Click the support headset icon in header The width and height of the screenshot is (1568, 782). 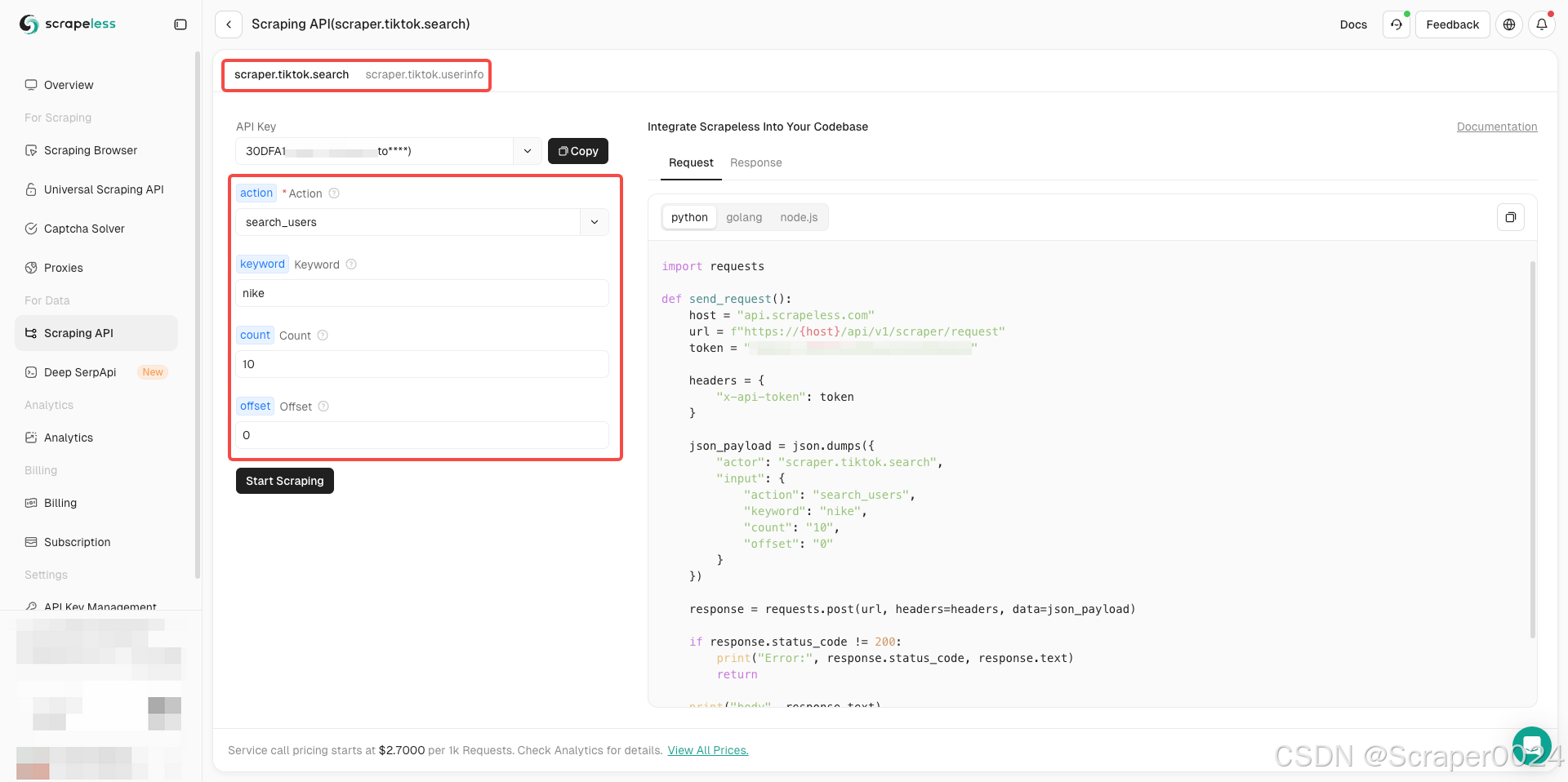coord(1396,24)
